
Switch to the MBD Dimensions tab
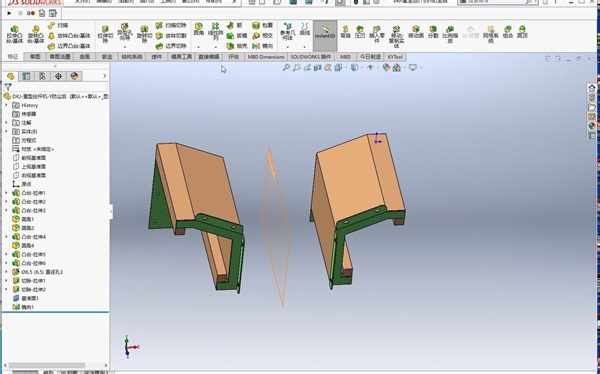tap(266, 57)
